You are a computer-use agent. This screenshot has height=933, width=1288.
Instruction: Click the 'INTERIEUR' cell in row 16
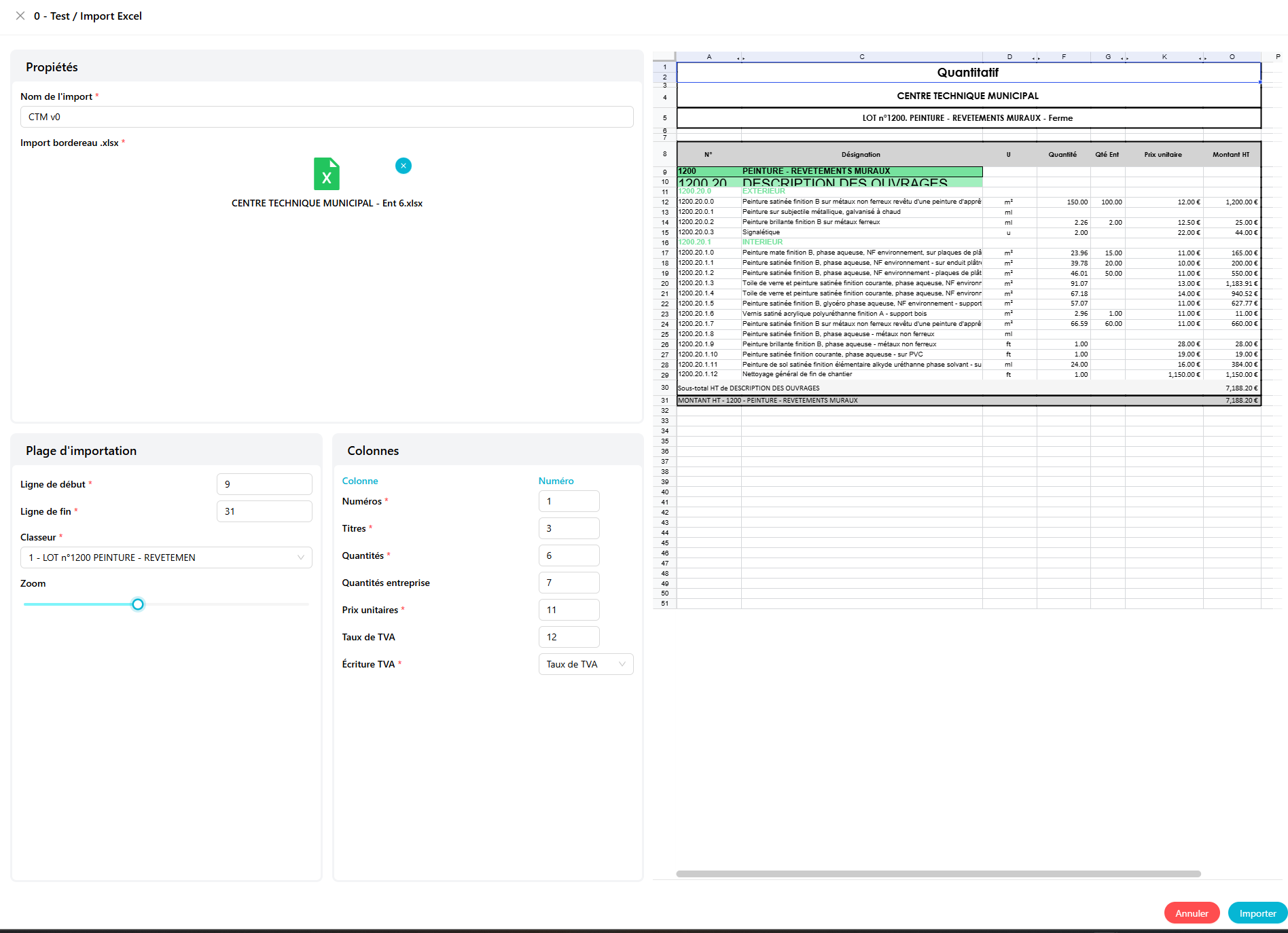tap(861, 242)
